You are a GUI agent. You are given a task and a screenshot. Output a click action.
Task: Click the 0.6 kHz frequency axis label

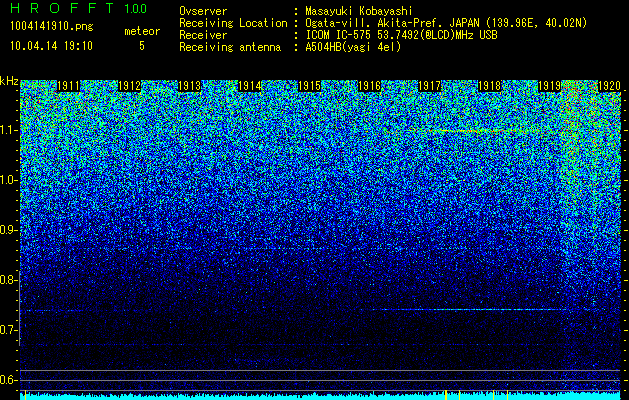coord(8,380)
